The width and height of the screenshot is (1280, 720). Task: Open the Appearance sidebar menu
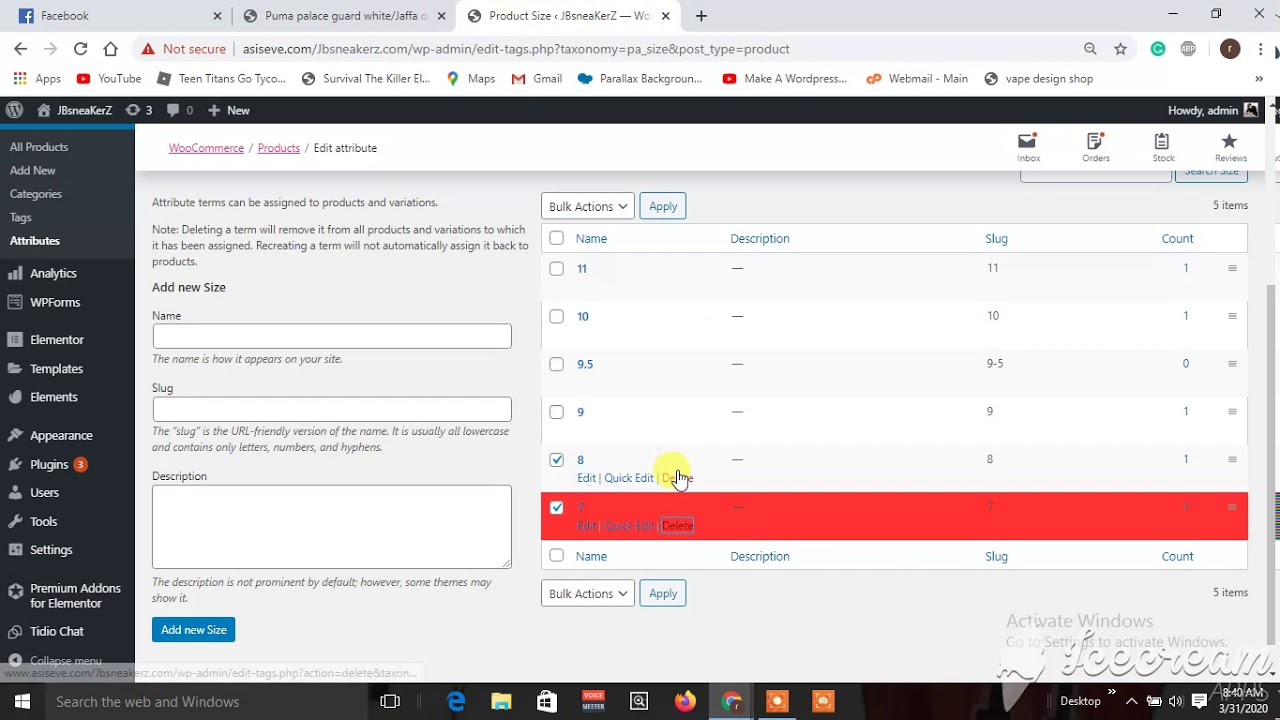click(61, 436)
